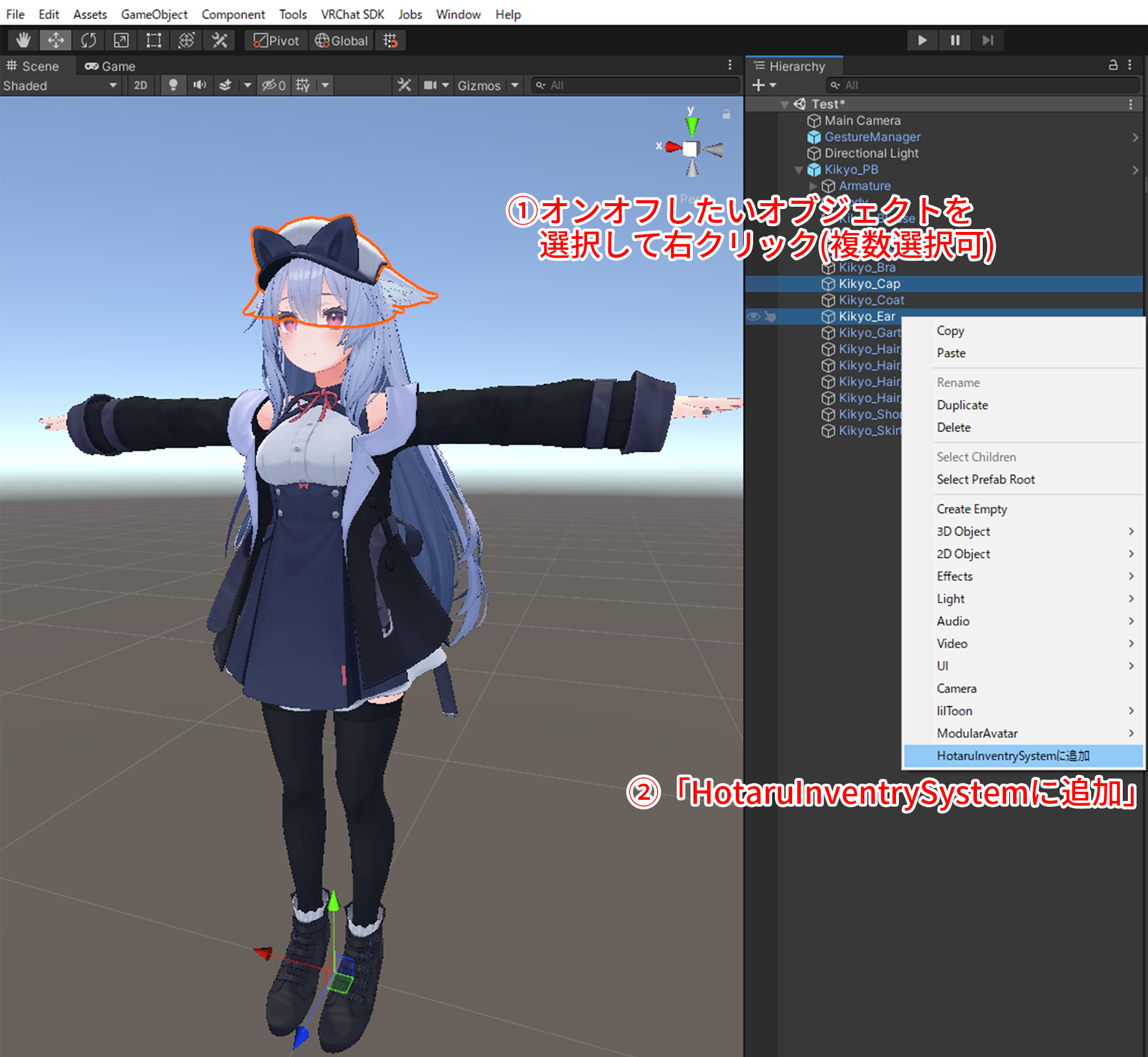Open the Hierarchy create (+) dropdown
The height and width of the screenshot is (1057, 1148).
[764, 85]
